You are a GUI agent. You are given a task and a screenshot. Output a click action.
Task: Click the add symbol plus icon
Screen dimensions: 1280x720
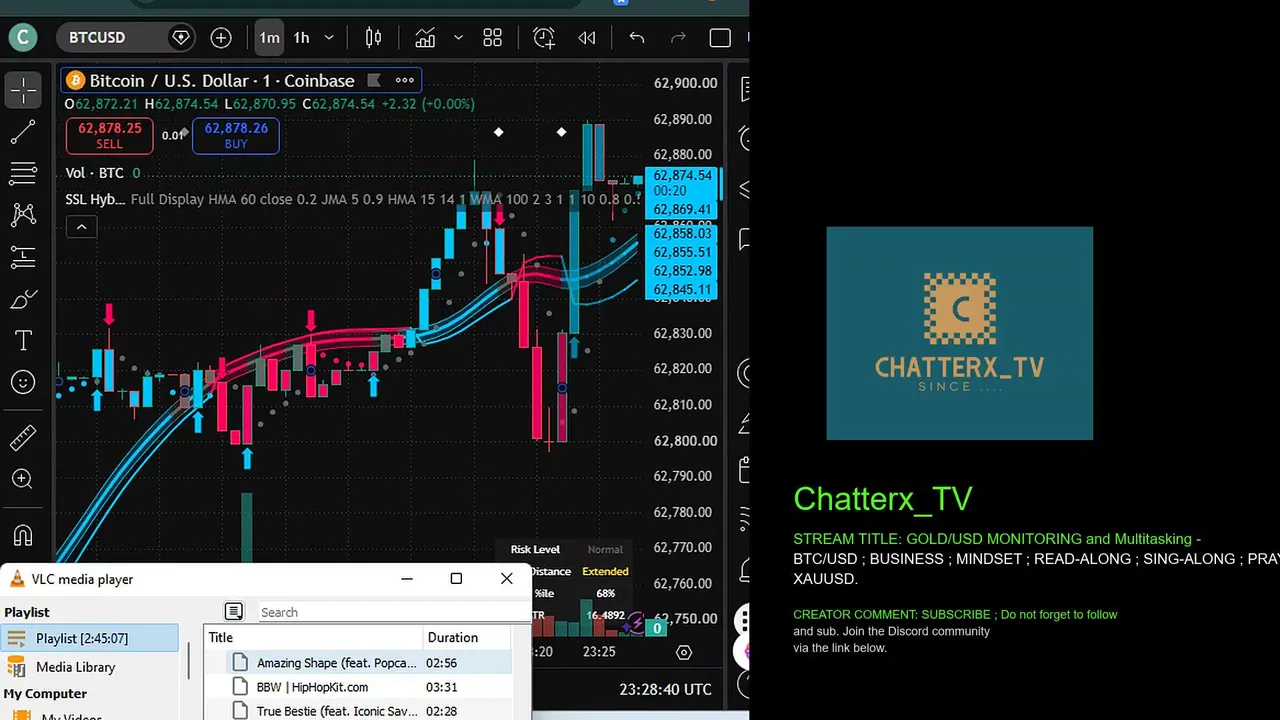coord(221,38)
